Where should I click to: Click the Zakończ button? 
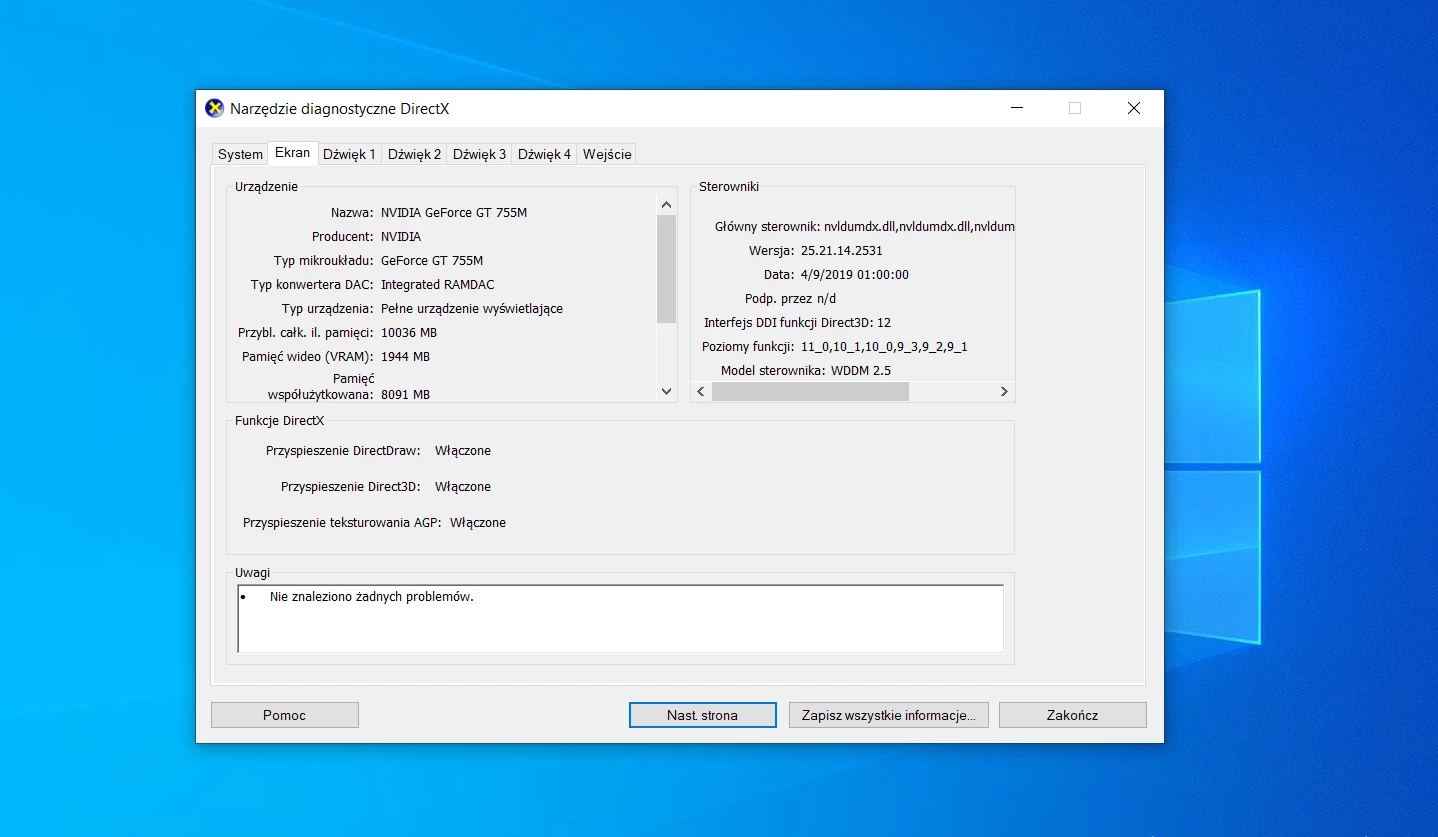[x=1073, y=715]
